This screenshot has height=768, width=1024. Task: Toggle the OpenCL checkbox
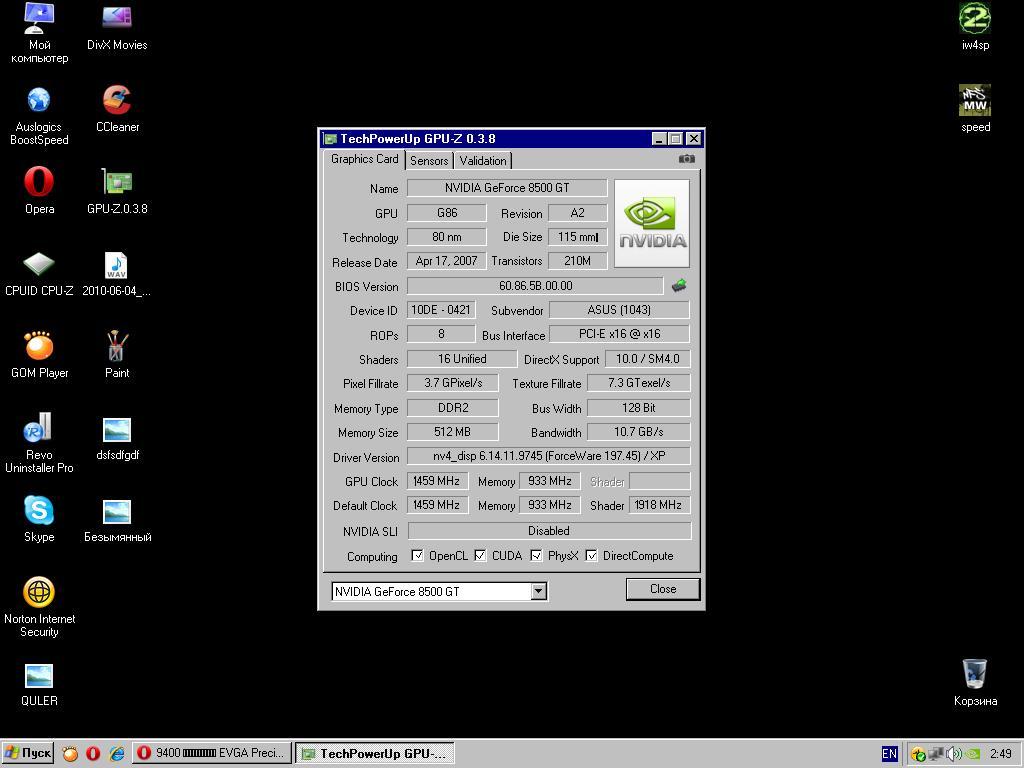coord(418,556)
